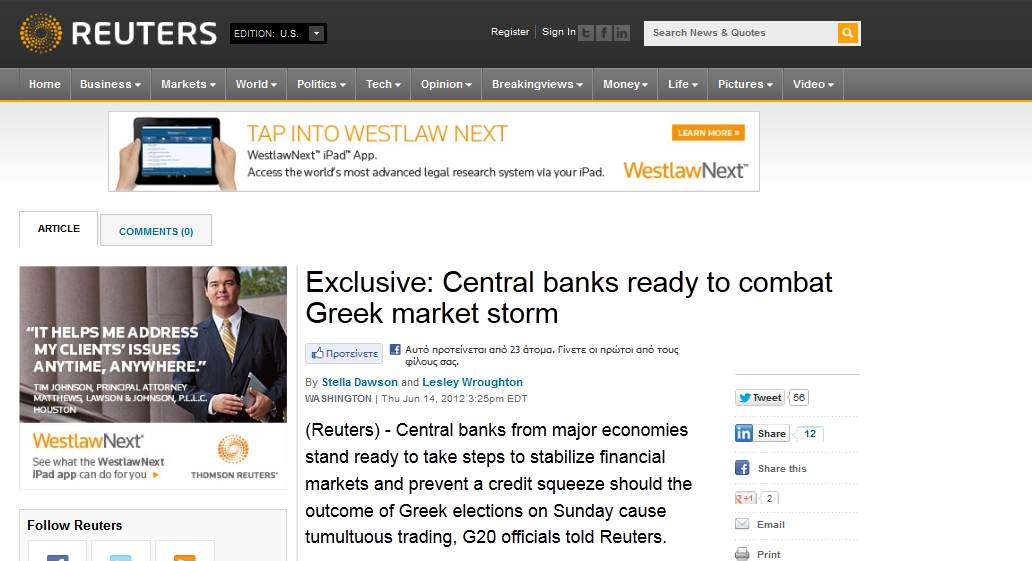Screen dimensions: 1032x561
Task: Open the Facebook icon in header
Action: [x=604, y=33]
